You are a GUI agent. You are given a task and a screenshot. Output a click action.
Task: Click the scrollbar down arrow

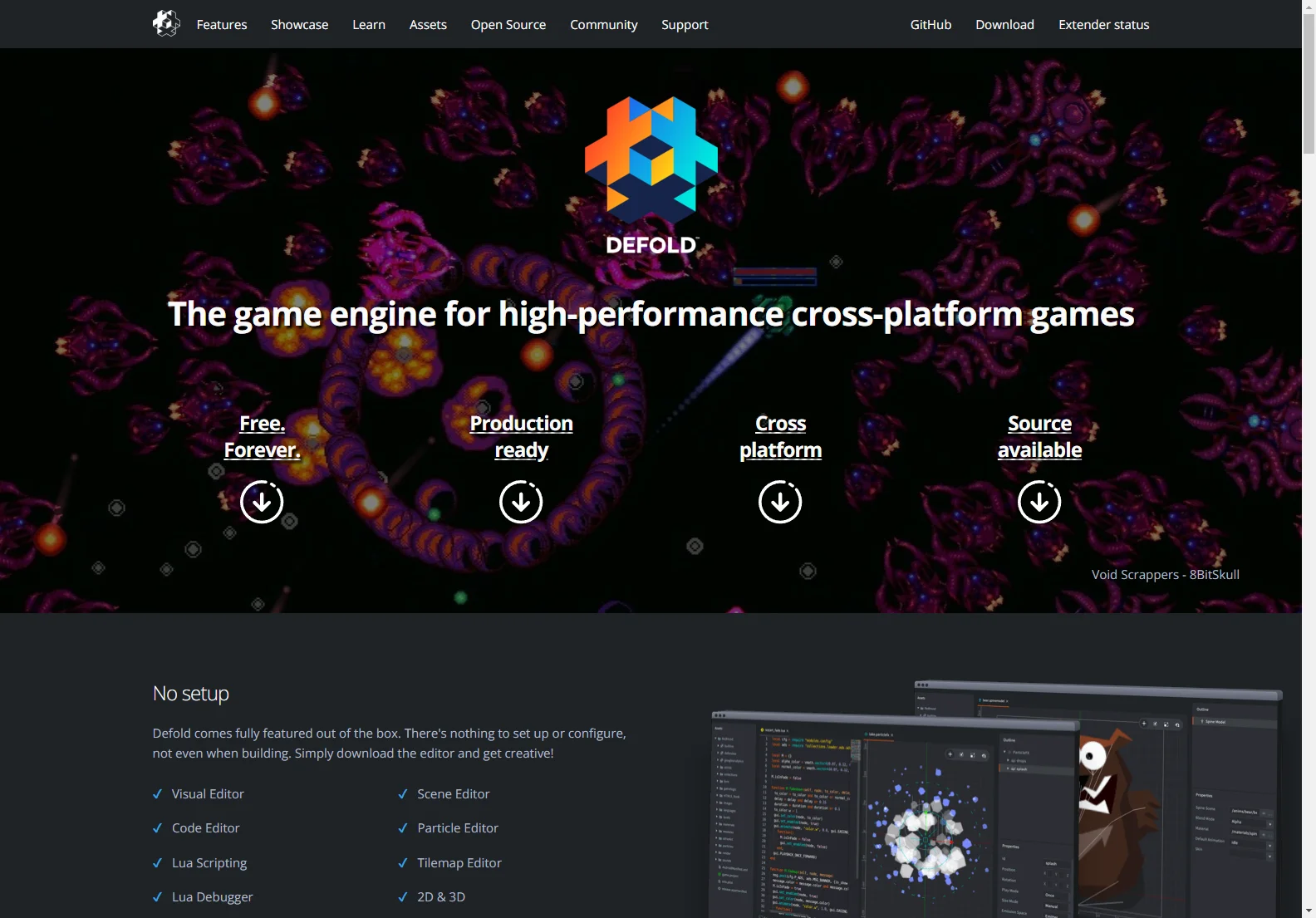click(1309, 911)
